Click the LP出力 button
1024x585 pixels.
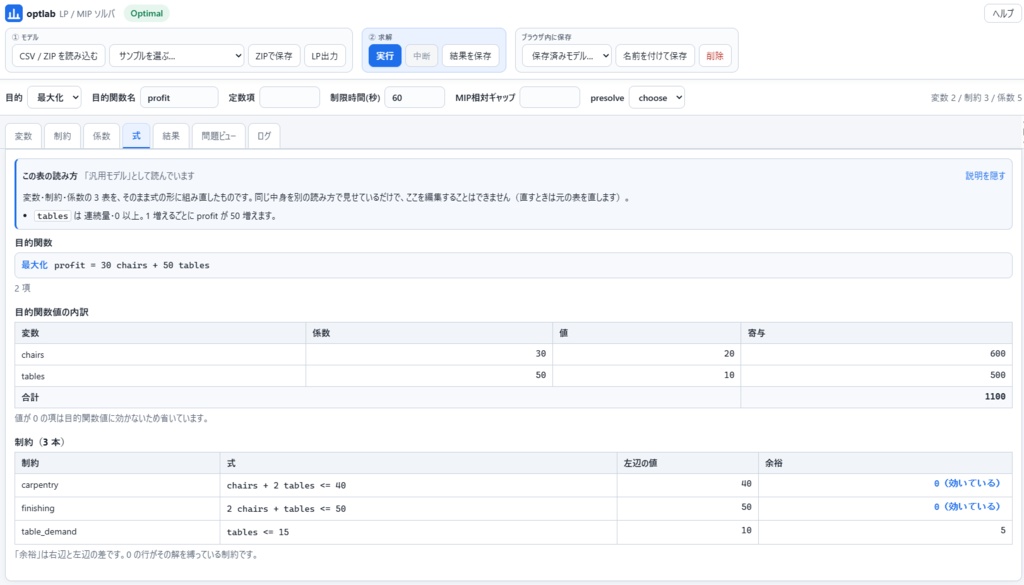pyautogui.click(x=325, y=56)
